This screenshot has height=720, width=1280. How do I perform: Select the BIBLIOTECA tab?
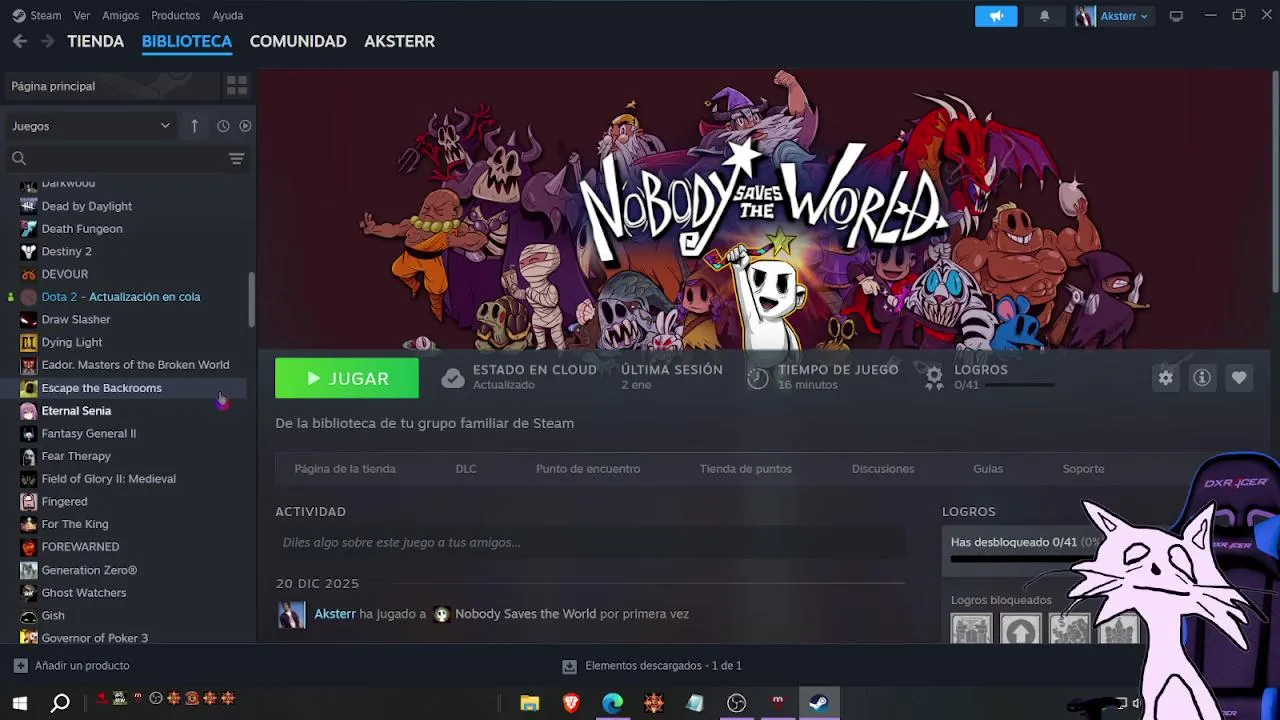[187, 41]
